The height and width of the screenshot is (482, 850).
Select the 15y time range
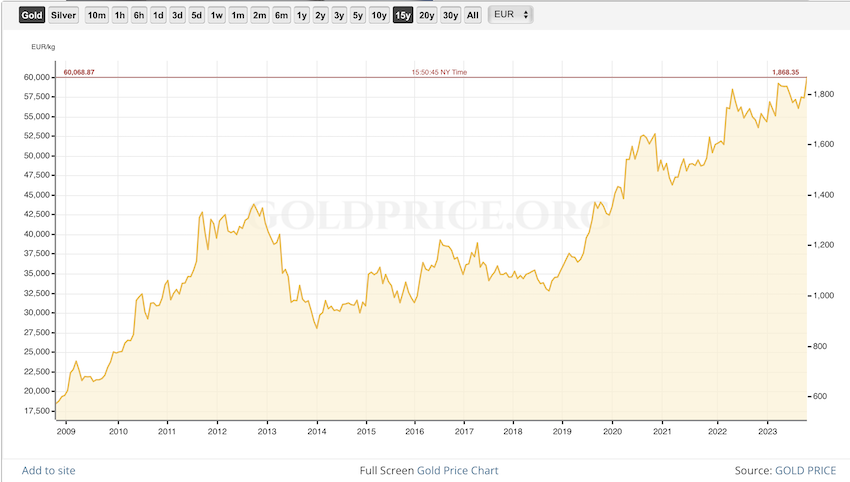(403, 15)
